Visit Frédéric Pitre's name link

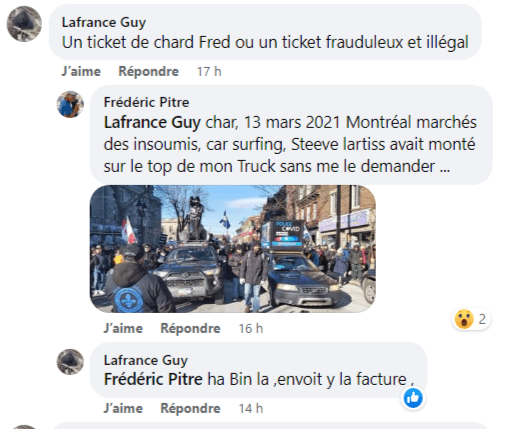pos(146,102)
